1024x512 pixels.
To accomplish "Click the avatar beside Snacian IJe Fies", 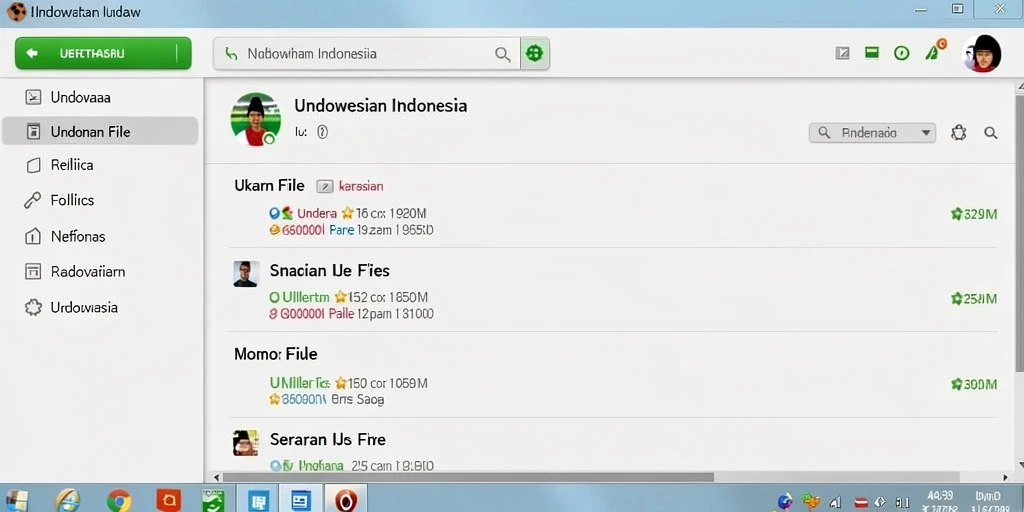I will (x=246, y=274).
